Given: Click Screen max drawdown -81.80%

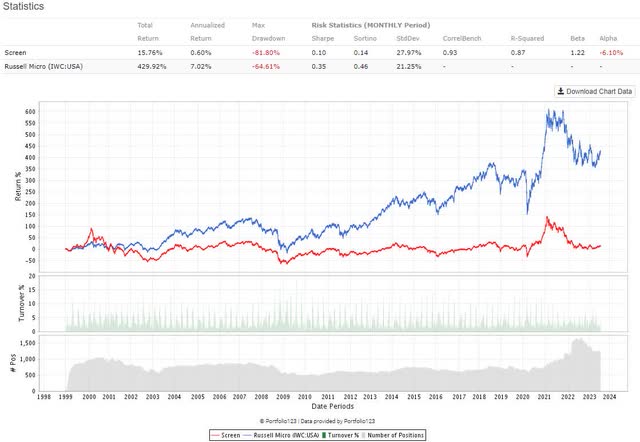Looking at the screenshot, I should pyautogui.click(x=266, y=53).
